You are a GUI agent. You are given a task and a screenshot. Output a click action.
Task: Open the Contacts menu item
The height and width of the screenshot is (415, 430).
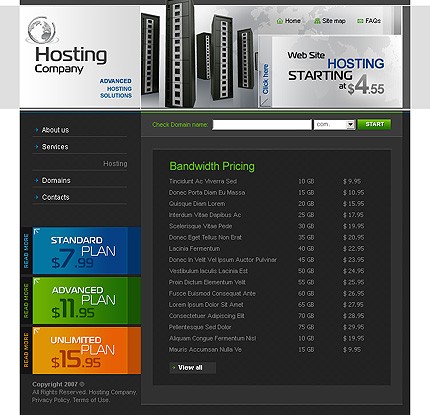tap(56, 197)
